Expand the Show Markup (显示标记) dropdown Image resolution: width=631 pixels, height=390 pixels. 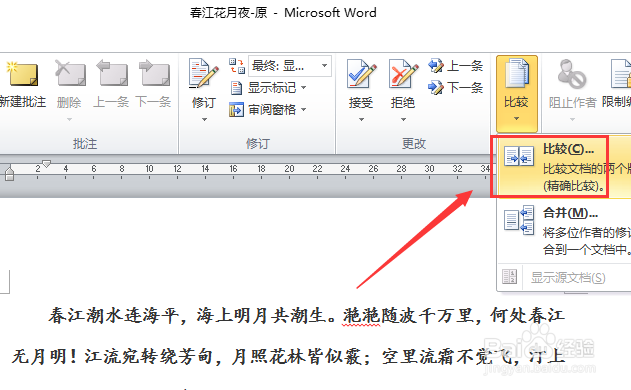(x=304, y=87)
